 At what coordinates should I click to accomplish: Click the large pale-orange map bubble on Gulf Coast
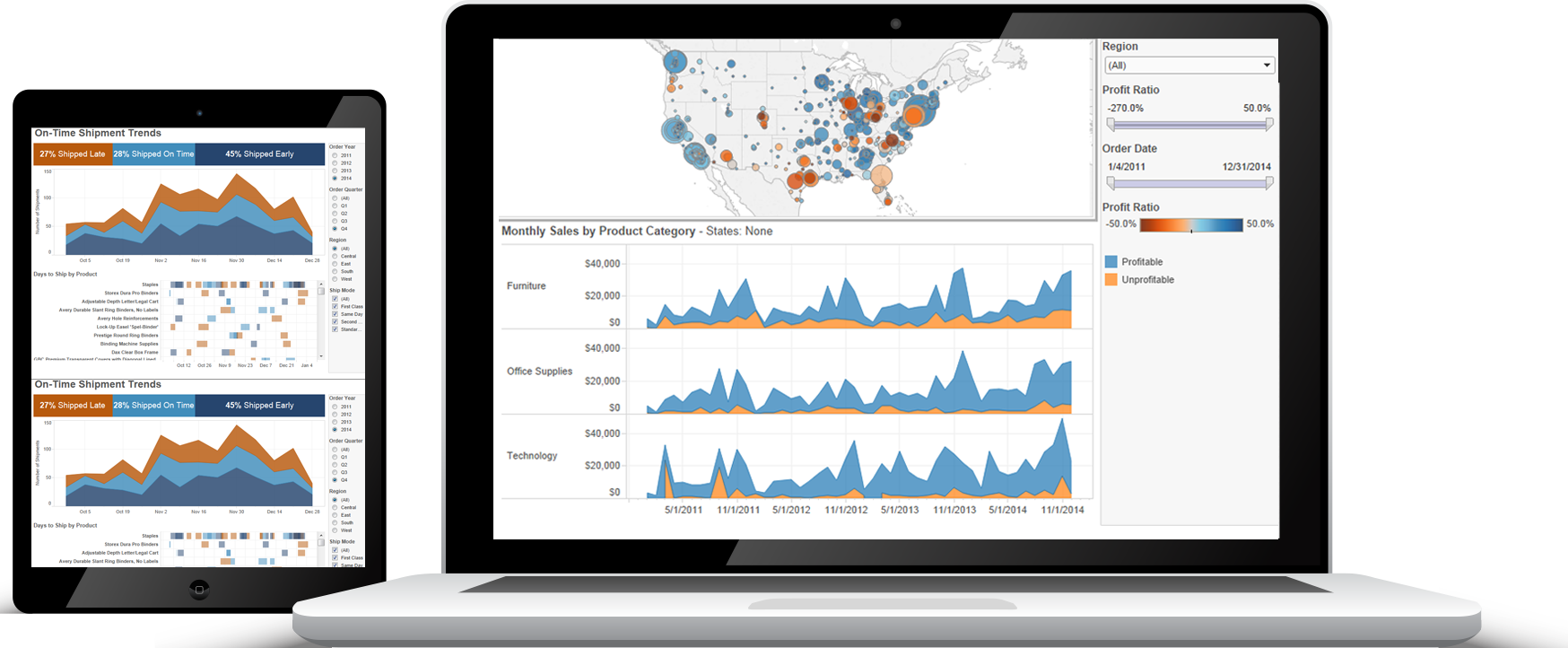click(x=882, y=177)
